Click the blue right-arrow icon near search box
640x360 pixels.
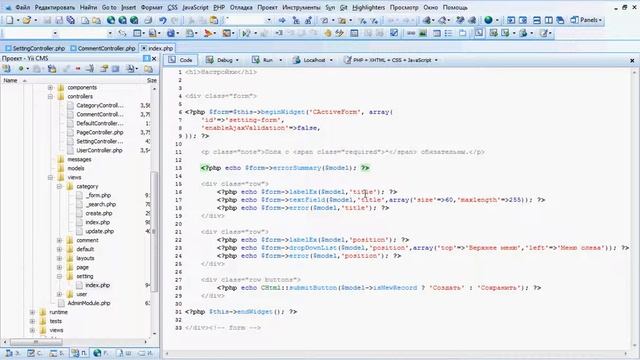pyautogui.click(x=282, y=20)
